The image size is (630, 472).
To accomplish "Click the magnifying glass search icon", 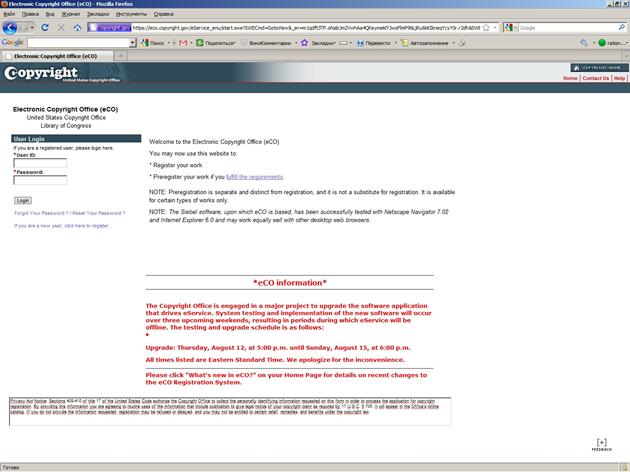I will pos(622,28).
